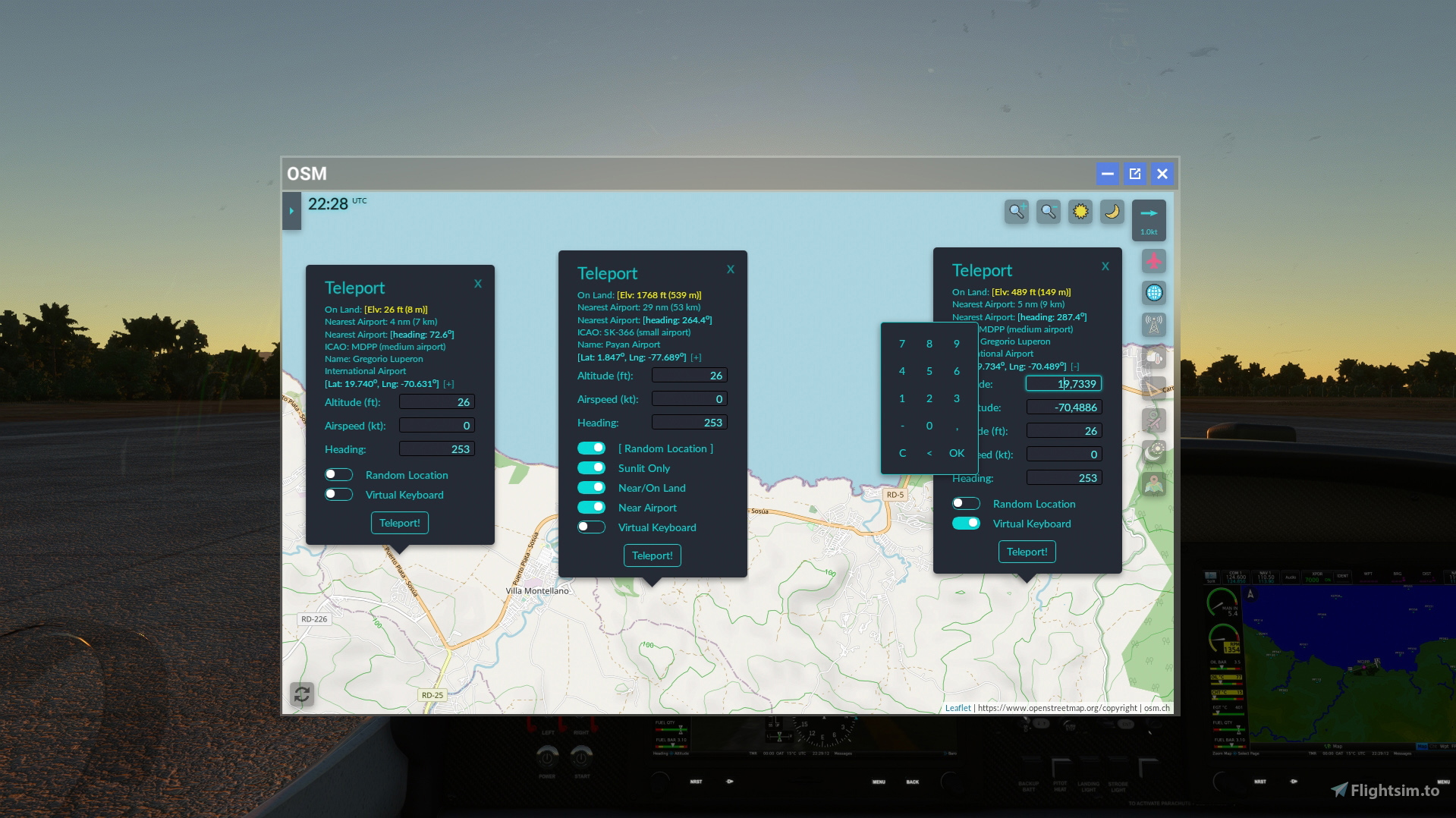The width and height of the screenshot is (1456, 818).
Task: Click the pink airplane teleport icon in sidebar
Action: (x=1153, y=261)
